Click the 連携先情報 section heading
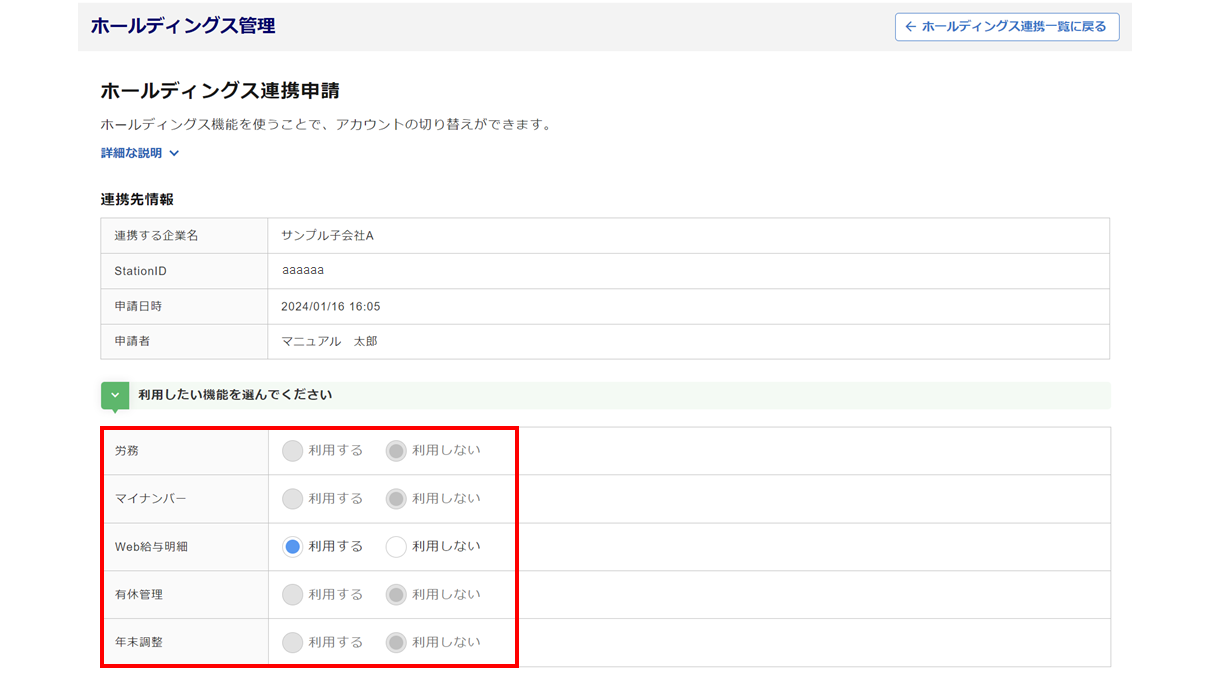This screenshot has width=1210, height=680. pos(137,200)
